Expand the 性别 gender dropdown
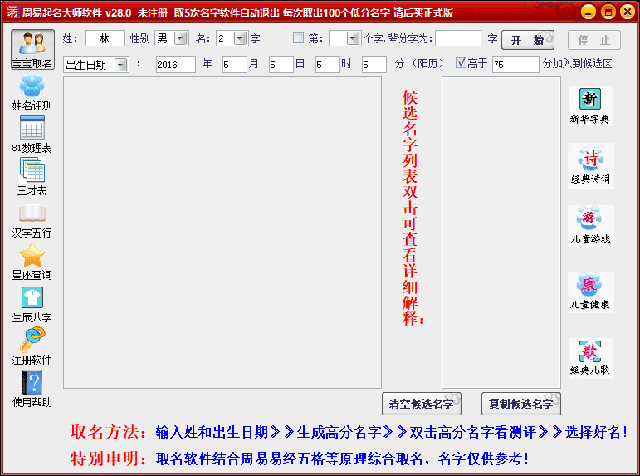640x476 pixels. coord(181,38)
